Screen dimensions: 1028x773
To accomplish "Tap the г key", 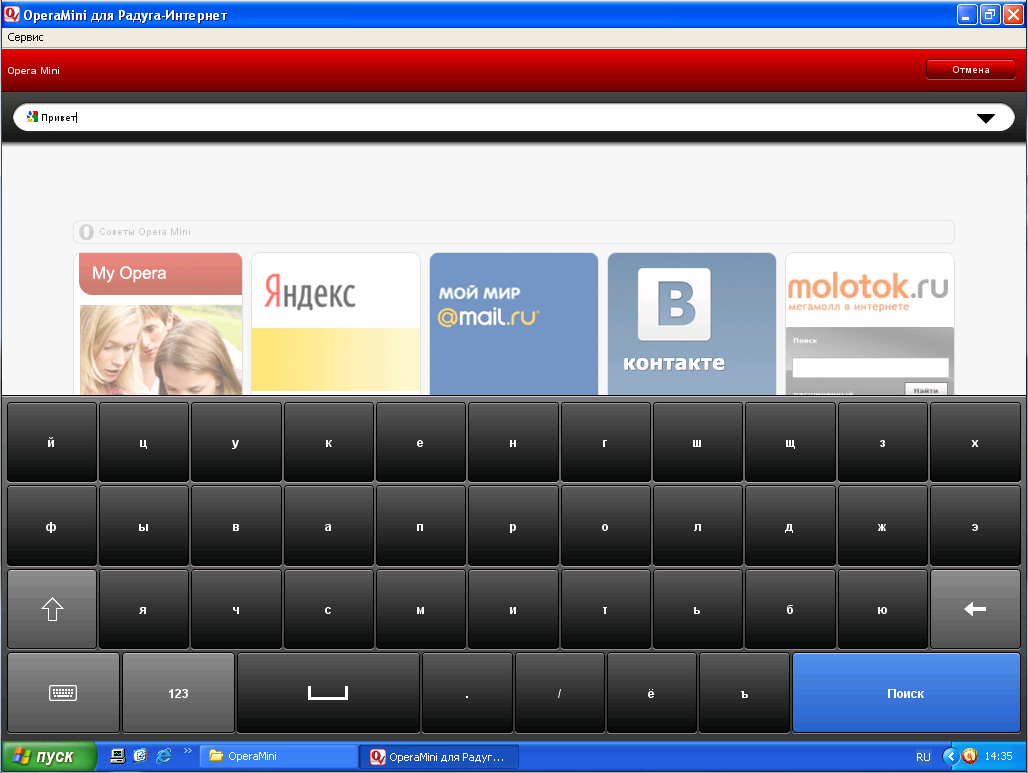I will (x=605, y=443).
